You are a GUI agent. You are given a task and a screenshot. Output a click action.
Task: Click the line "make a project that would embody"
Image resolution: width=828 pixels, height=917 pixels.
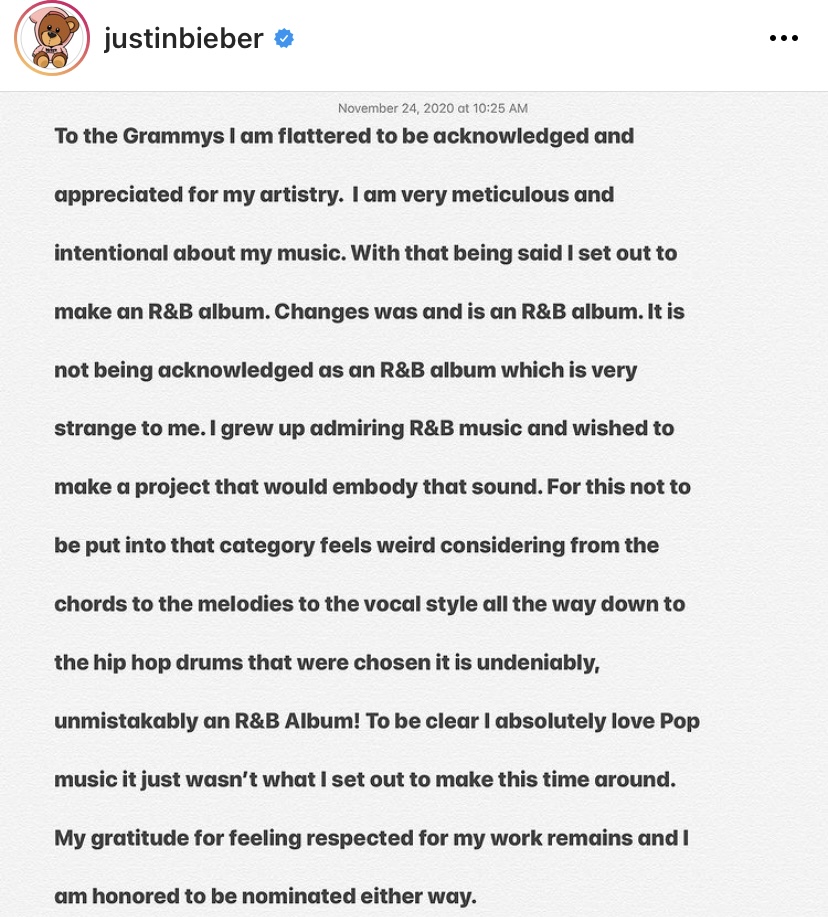click(x=372, y=487)
